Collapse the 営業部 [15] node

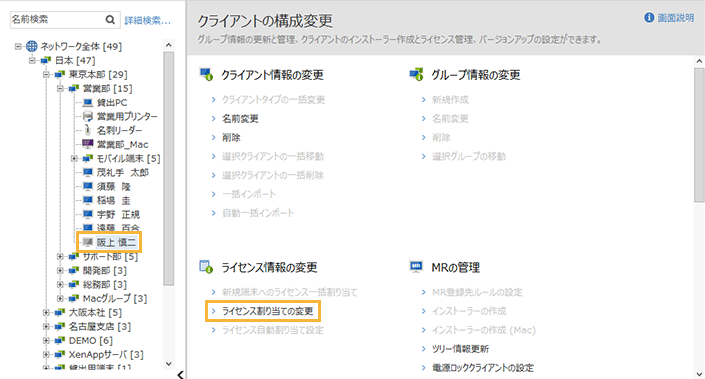60,88
